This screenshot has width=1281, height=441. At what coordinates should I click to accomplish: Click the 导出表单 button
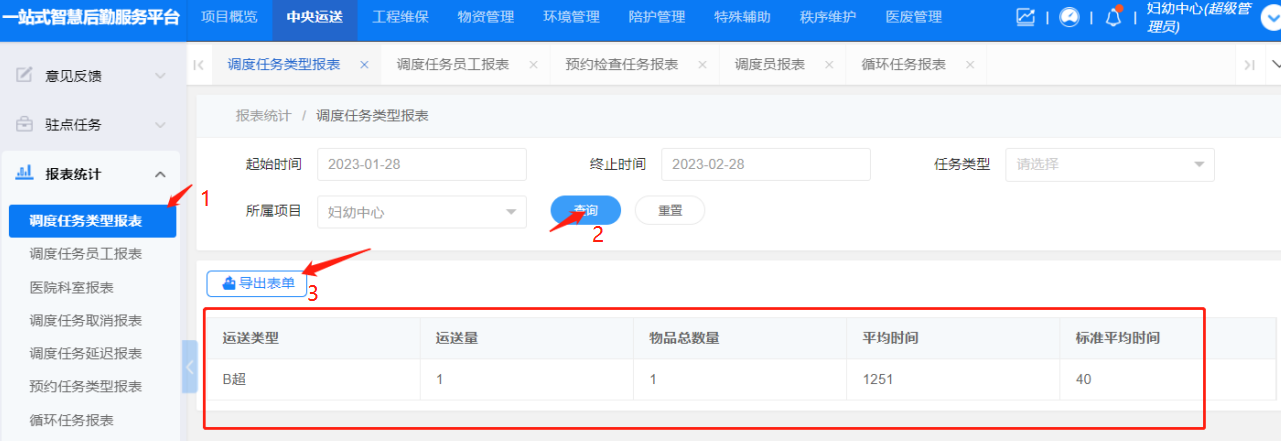pyautogui.click(x=256, y=283)
